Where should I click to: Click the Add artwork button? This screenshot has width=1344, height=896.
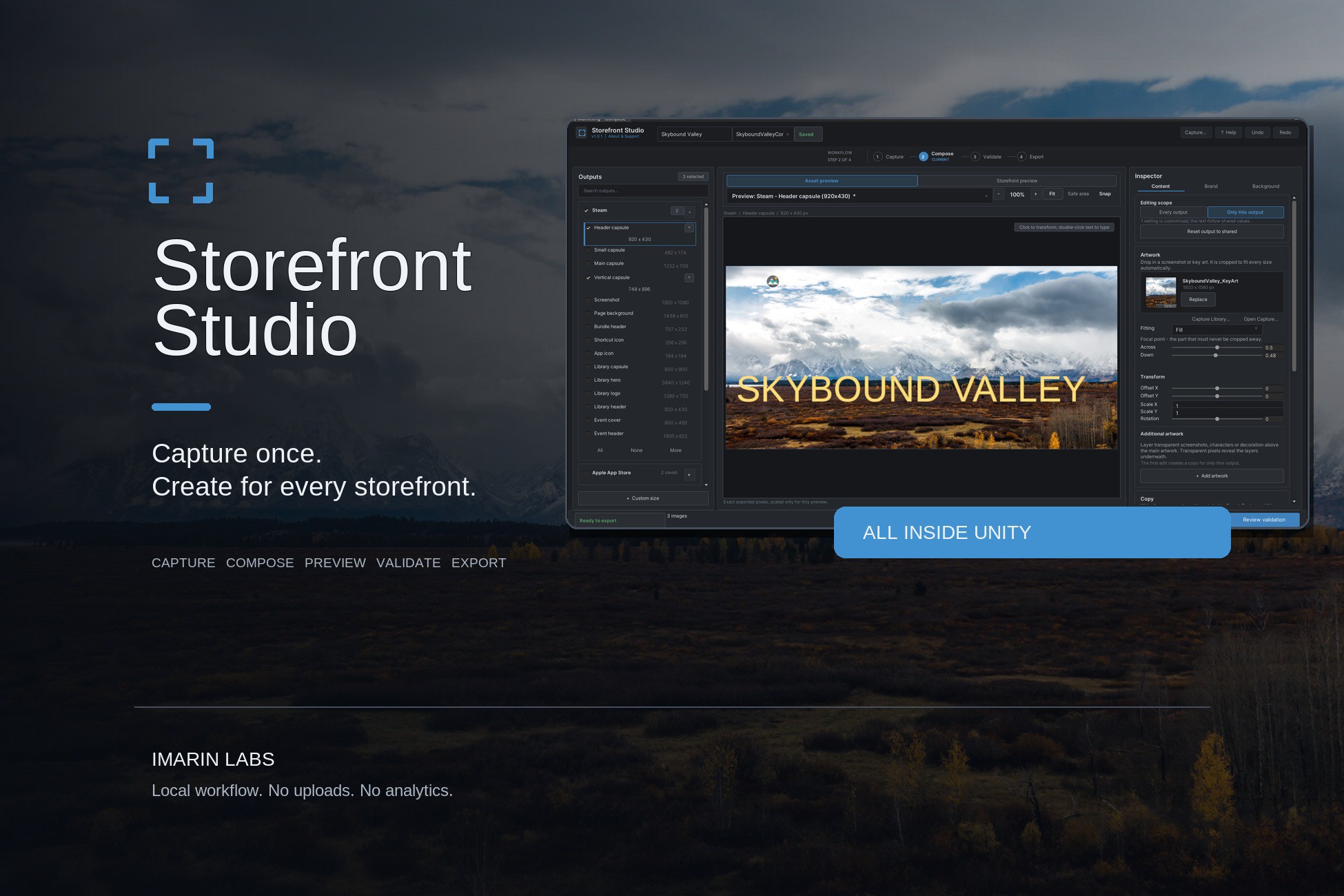coord(1212,476)
